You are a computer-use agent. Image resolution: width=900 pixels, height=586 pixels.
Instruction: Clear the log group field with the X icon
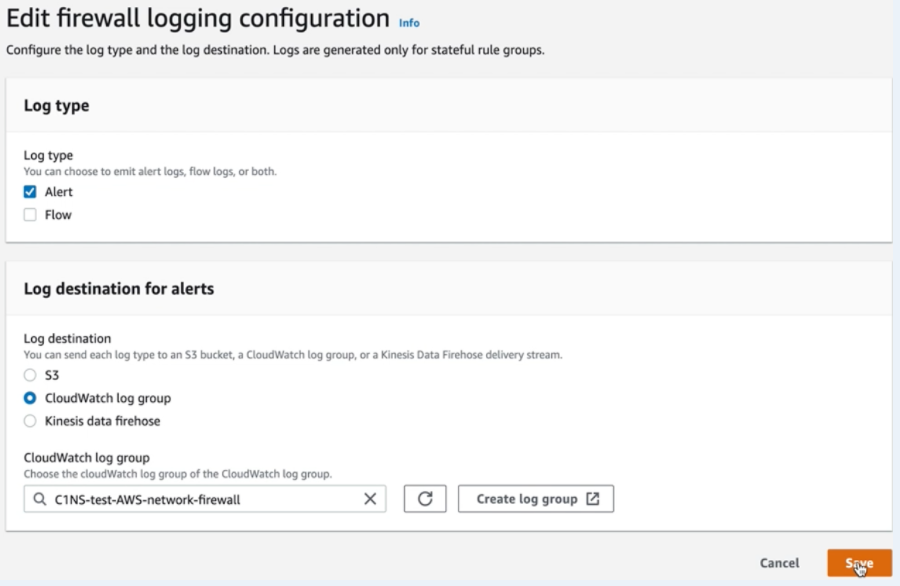(x=369, y=499)
